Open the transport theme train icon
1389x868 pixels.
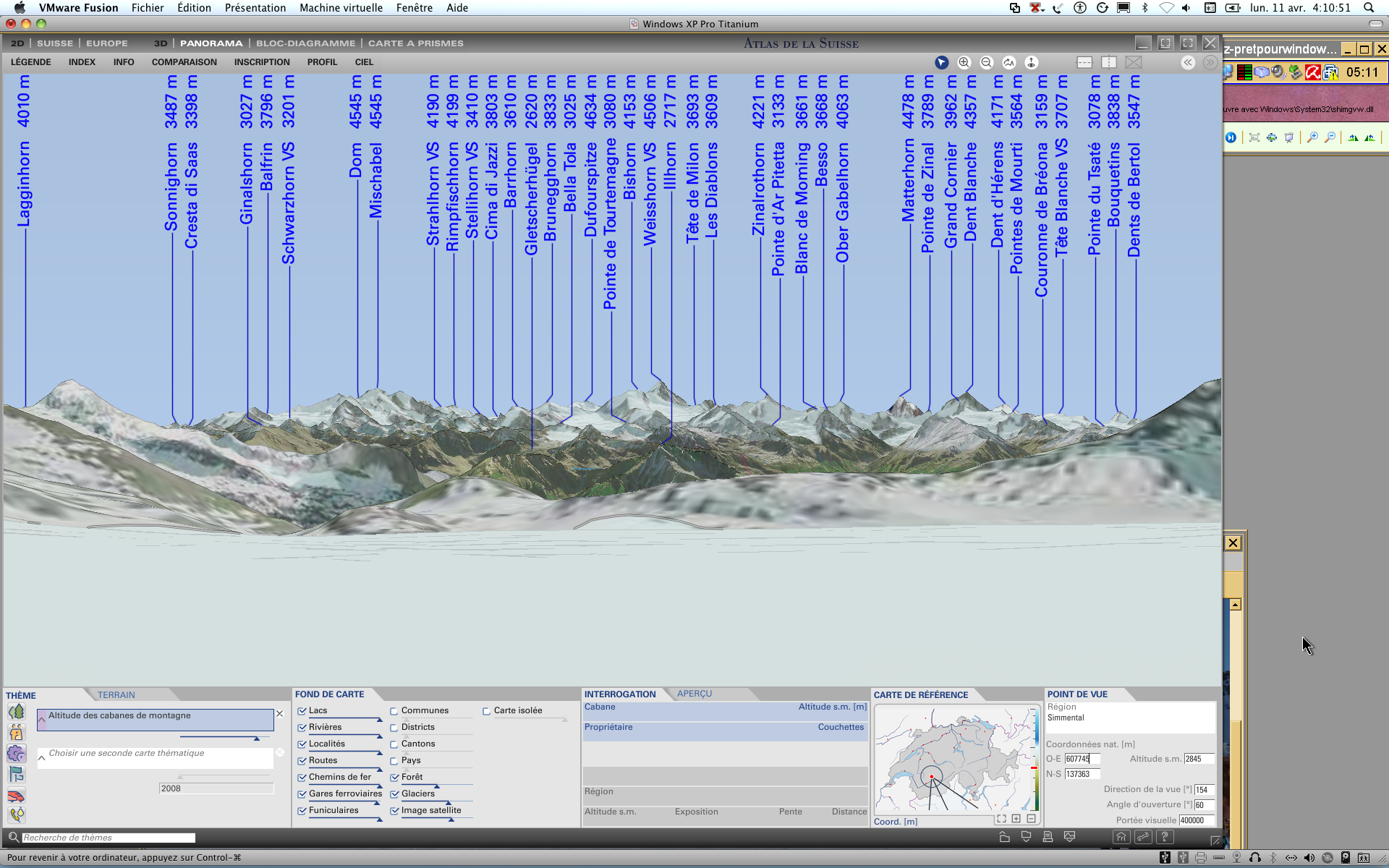[x=16, y=796]
